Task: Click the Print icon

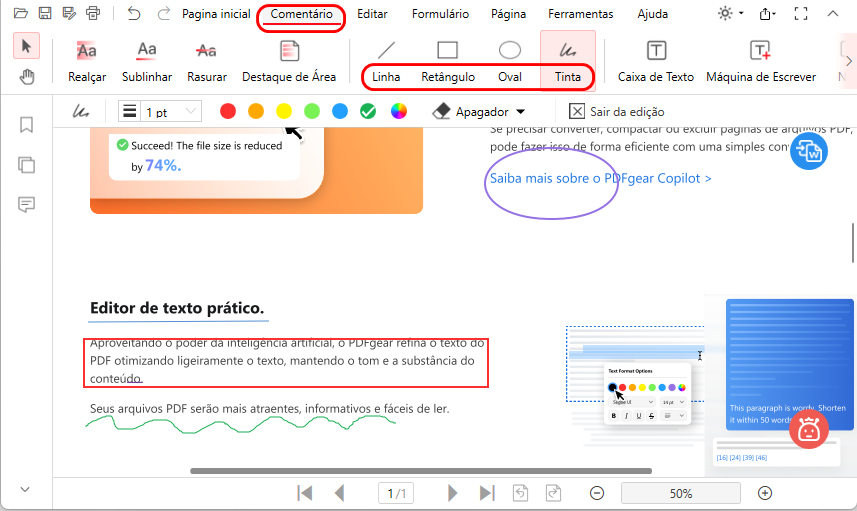Action: click(x=93, y=13)
